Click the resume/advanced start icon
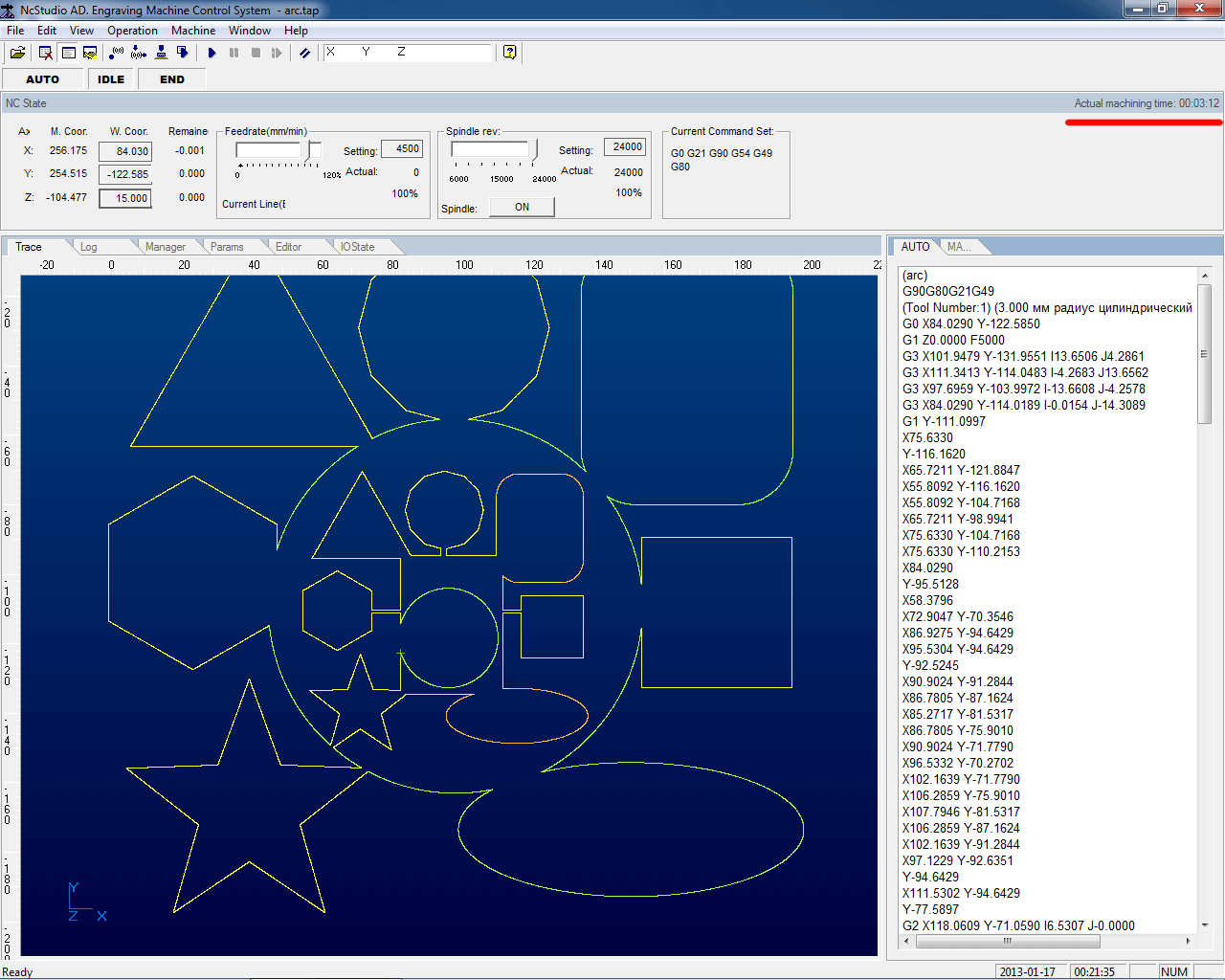This screenshot has width=1225, height=980. [x=277, y=53]
